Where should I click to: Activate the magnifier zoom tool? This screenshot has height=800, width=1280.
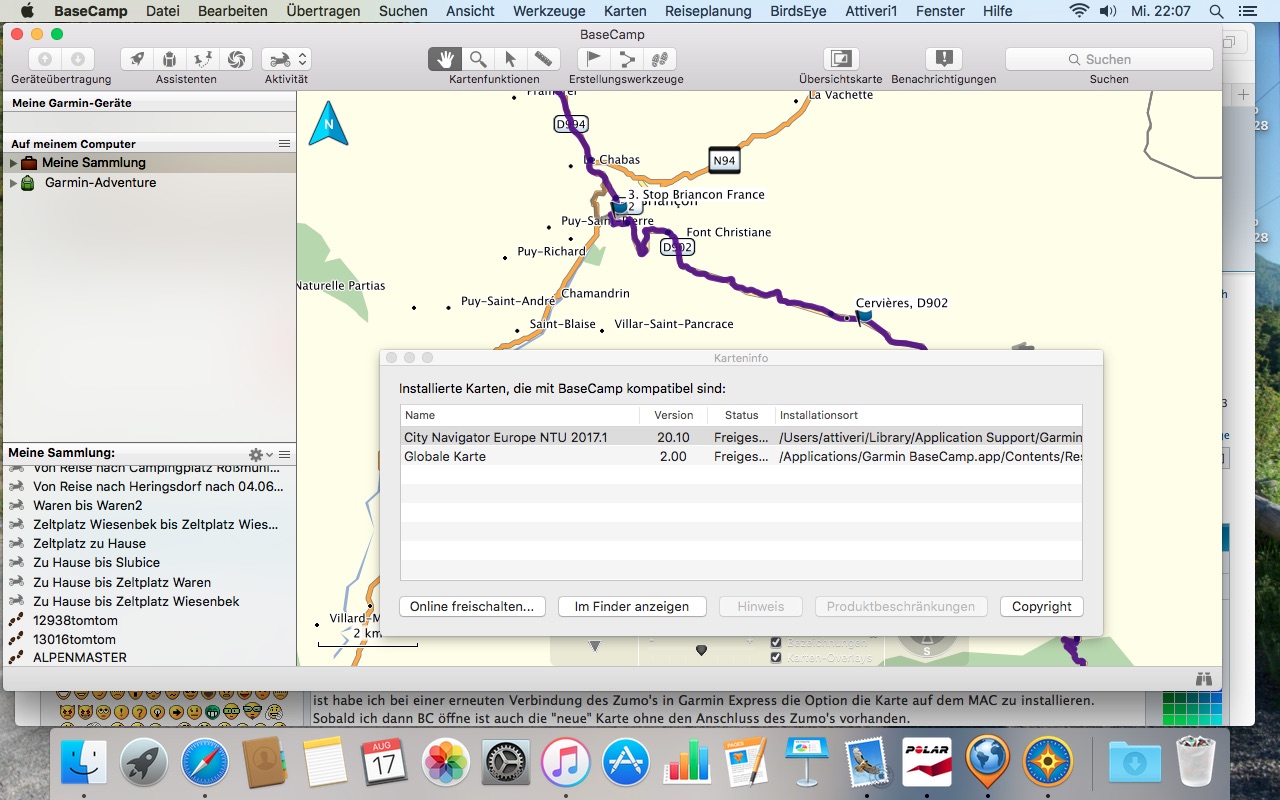[x=478, y=59]
